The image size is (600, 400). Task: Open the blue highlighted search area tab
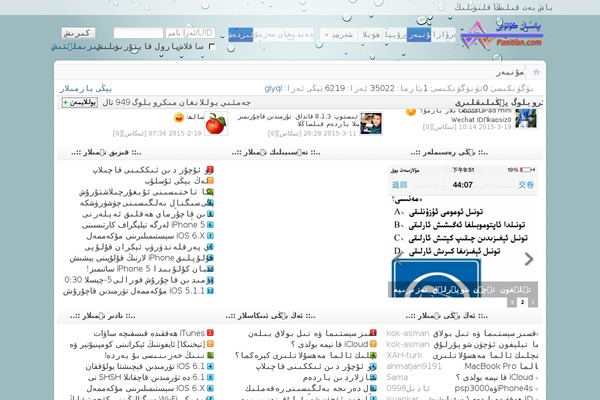coord(241,35)
